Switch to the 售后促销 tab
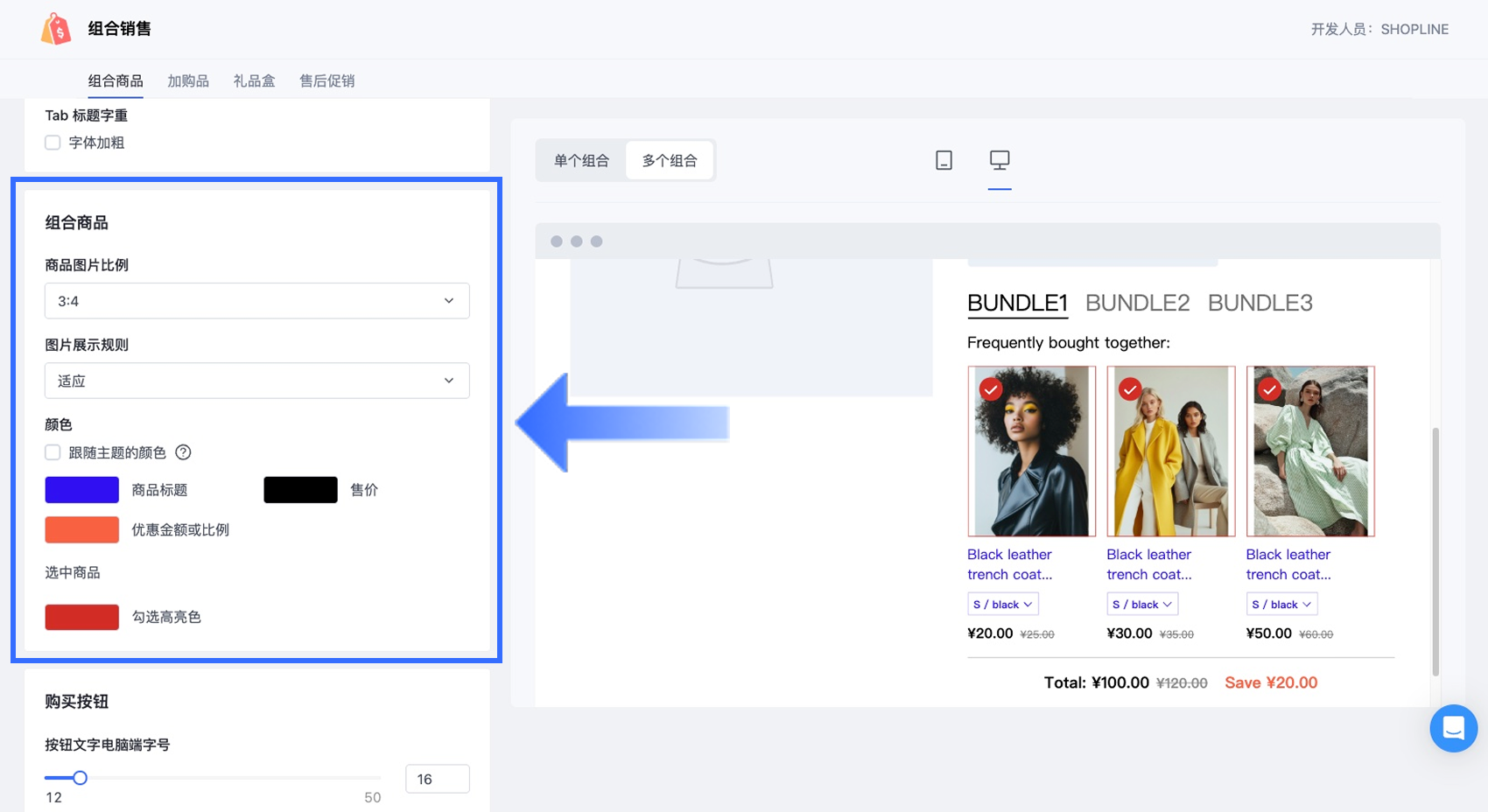The width and height of the screenshot is (1488, 812). [x=326, y=80]
